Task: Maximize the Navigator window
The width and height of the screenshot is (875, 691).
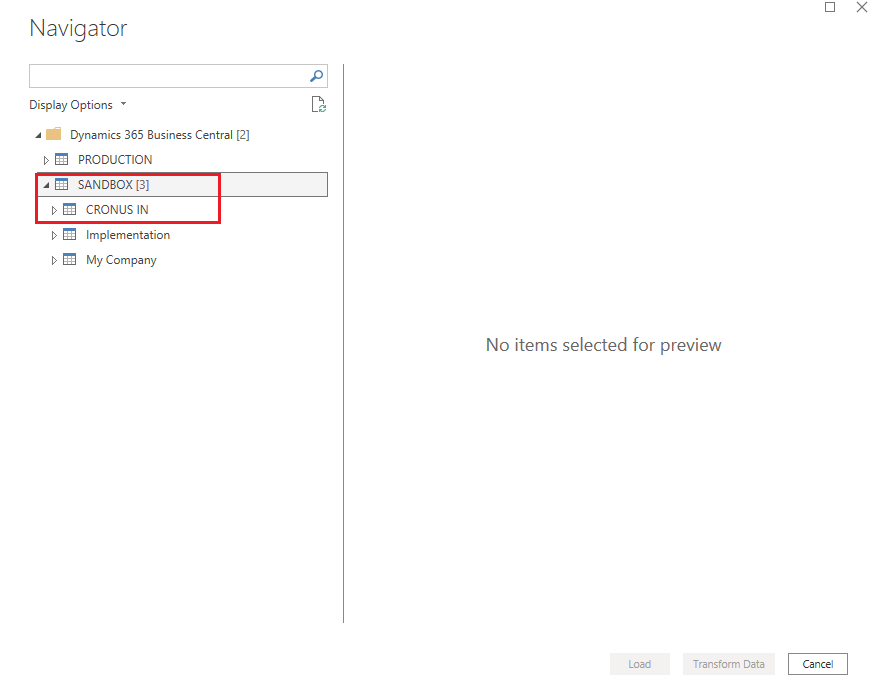Action: (x=830, y=7)
